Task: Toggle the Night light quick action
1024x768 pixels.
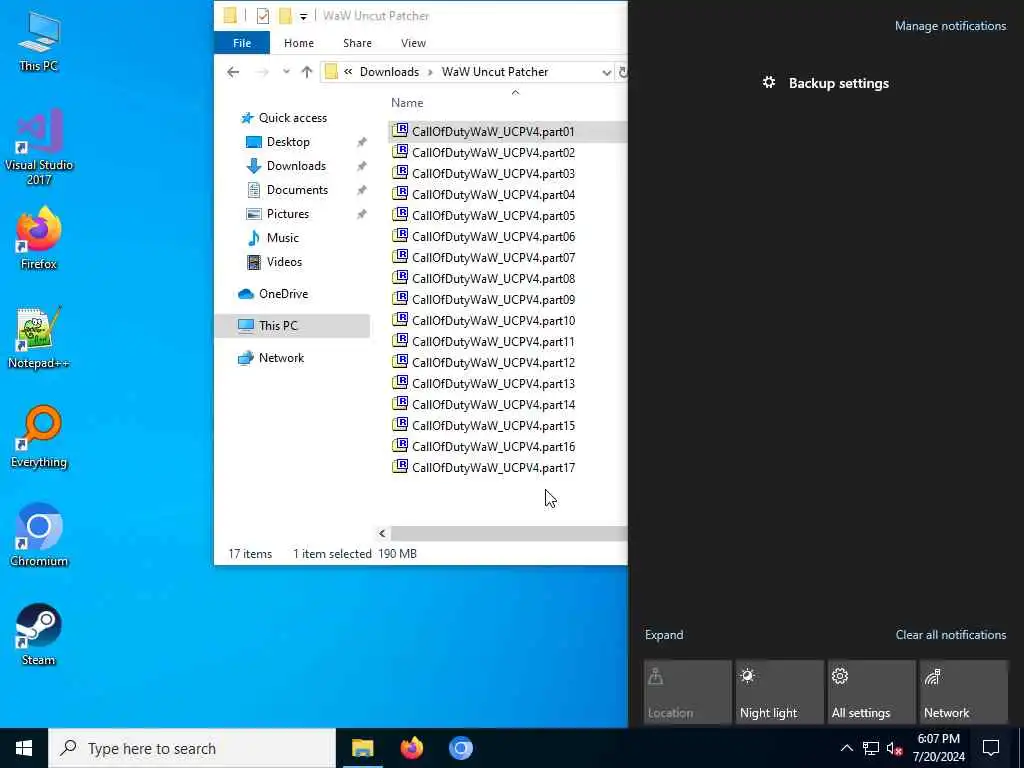Action: [779, 693]
